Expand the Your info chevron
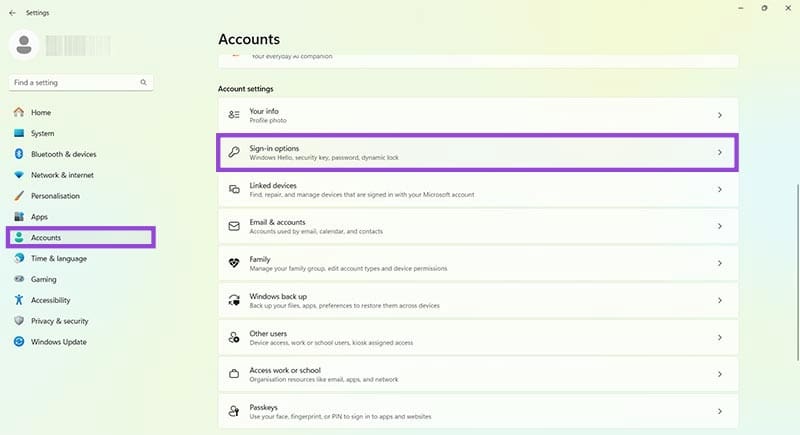 point(720,115)
